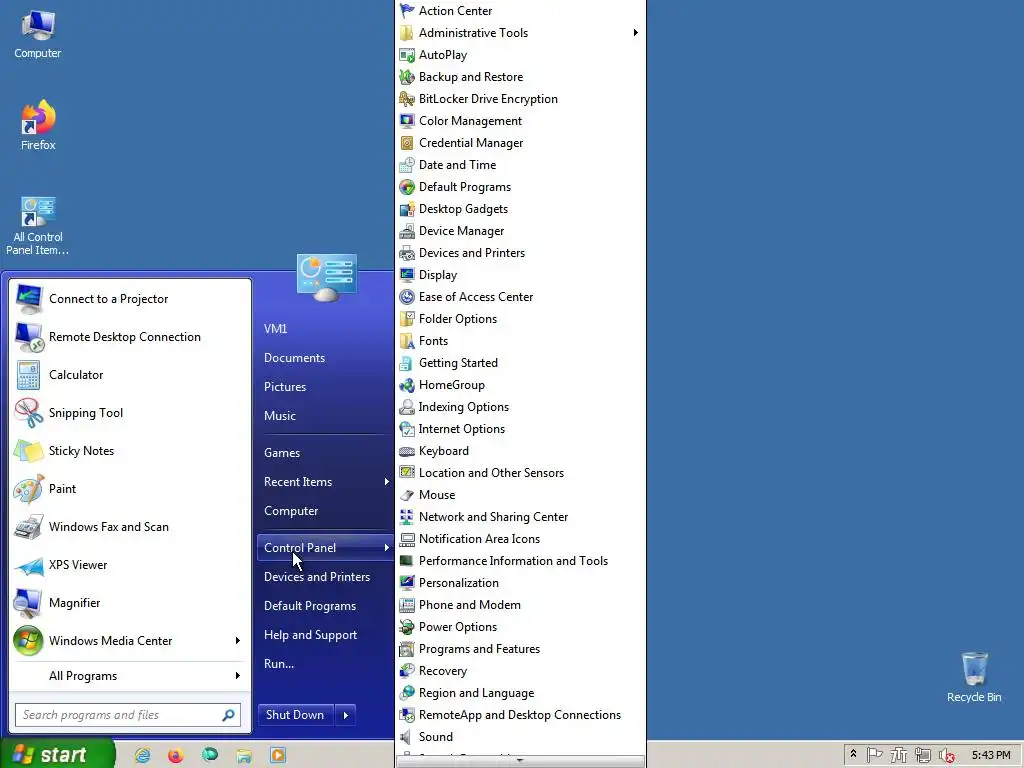
Task: Select Performance Information and Tools entry
Action: (513, 561)
